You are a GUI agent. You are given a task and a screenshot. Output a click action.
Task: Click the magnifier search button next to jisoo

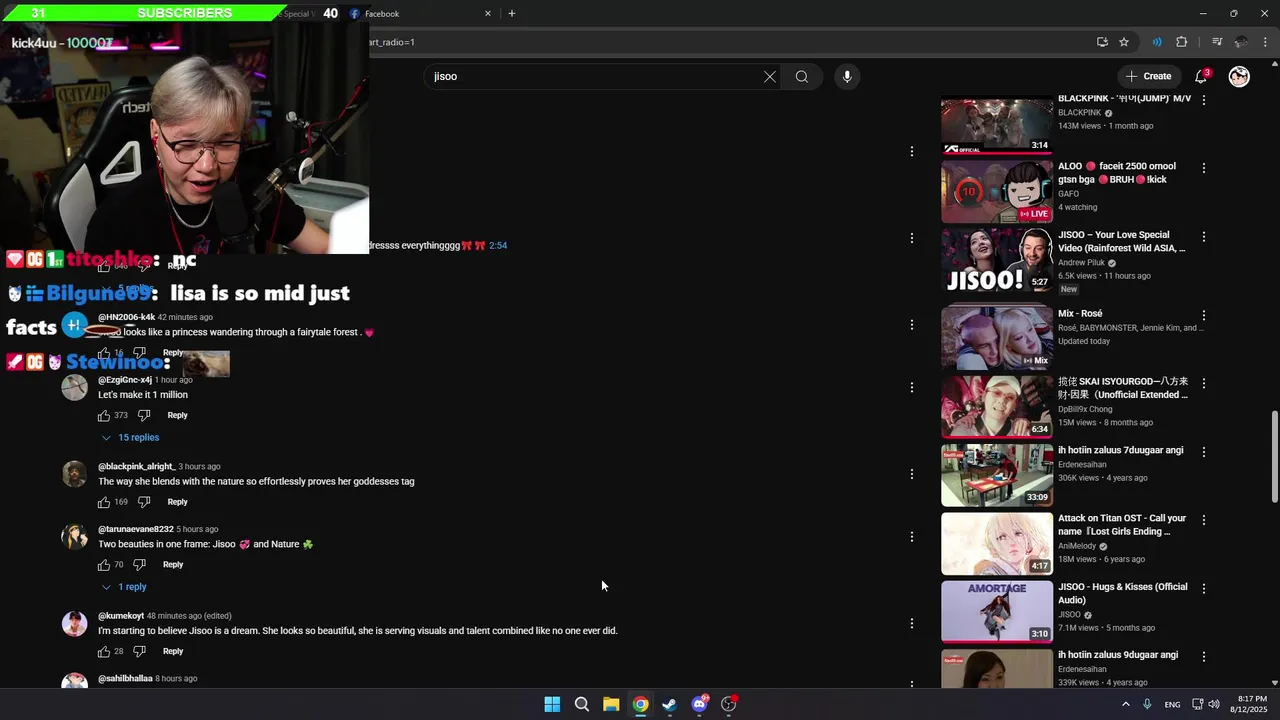[x=802, y=76]
